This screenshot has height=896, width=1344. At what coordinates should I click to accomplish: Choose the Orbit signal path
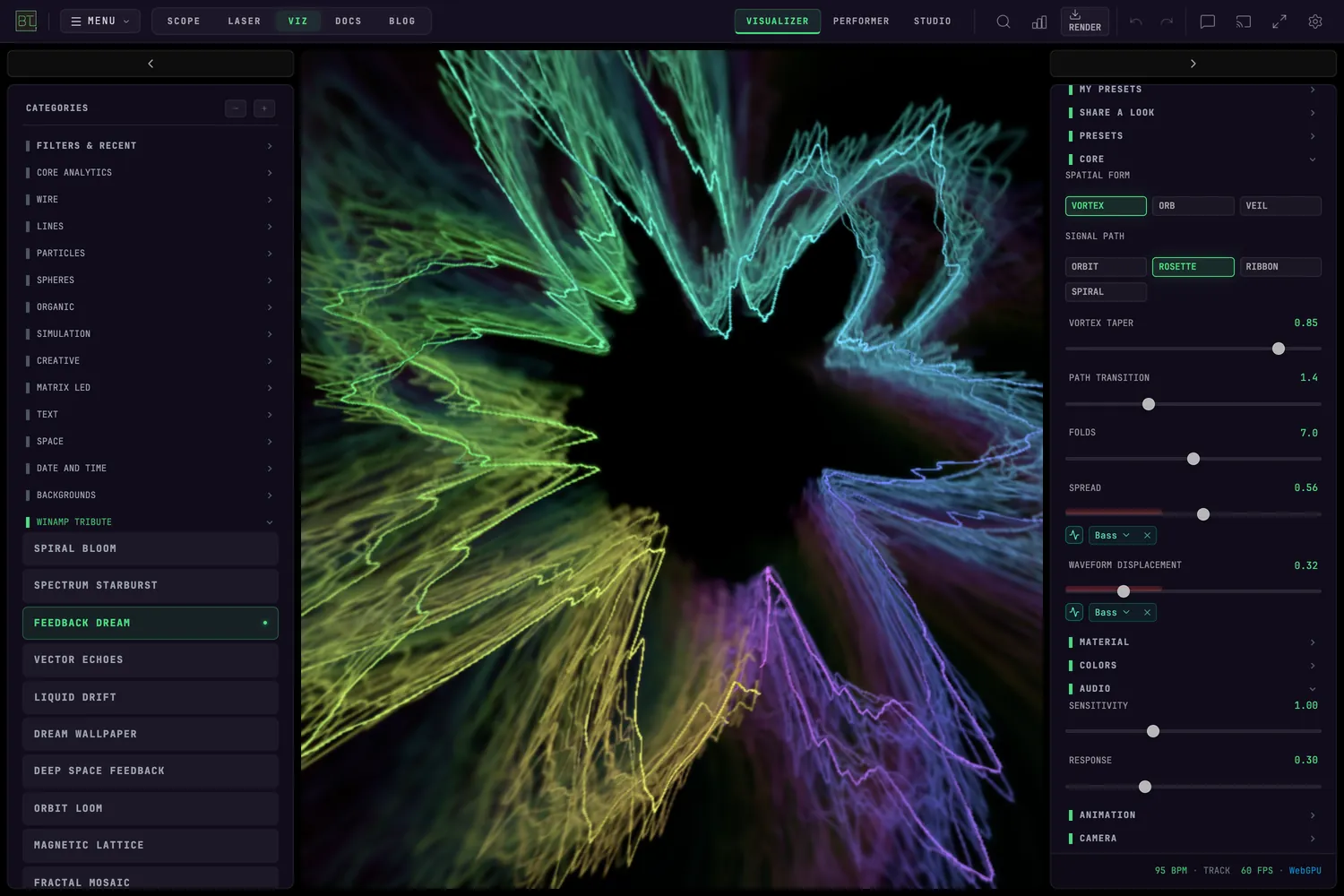tap(1106, 267)
